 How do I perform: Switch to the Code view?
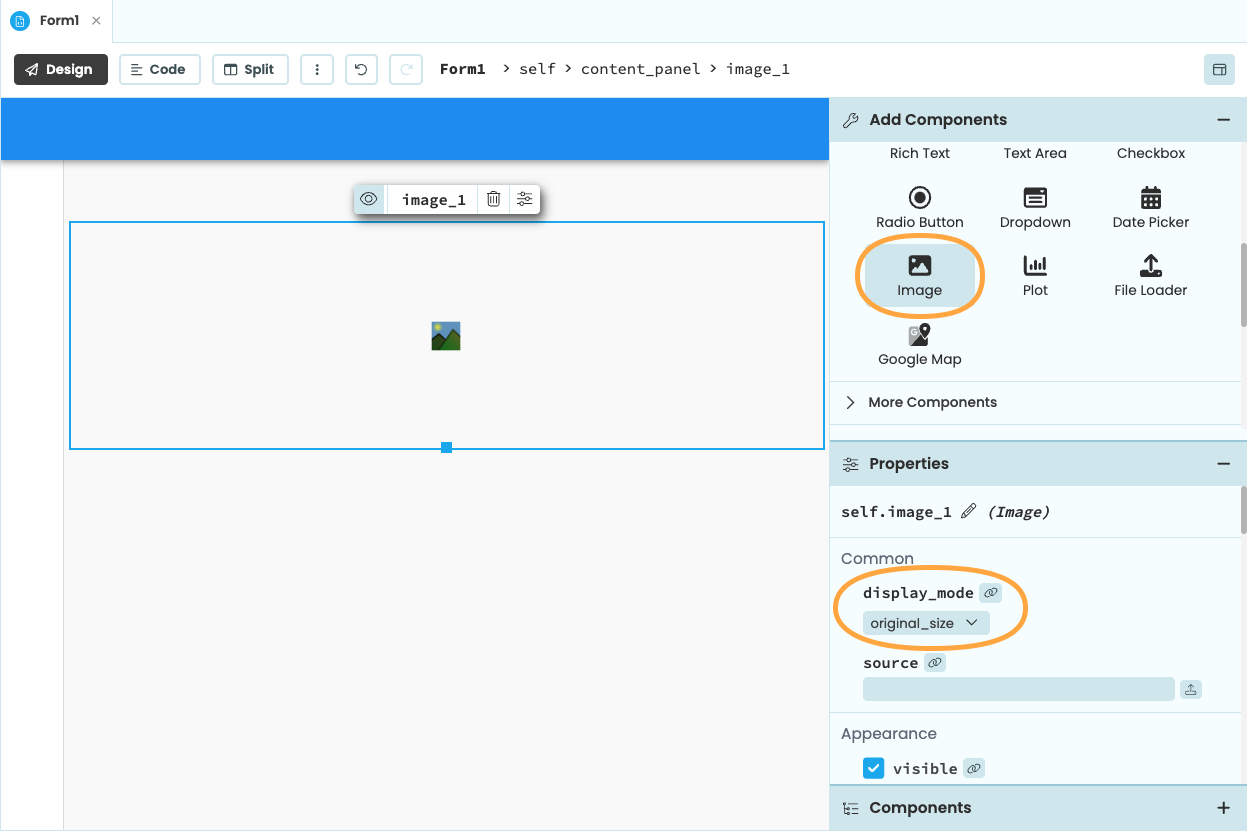click(159, 69)
